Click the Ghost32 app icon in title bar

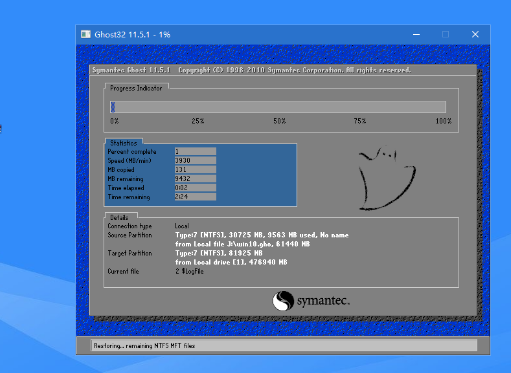[x=86, y=34]
